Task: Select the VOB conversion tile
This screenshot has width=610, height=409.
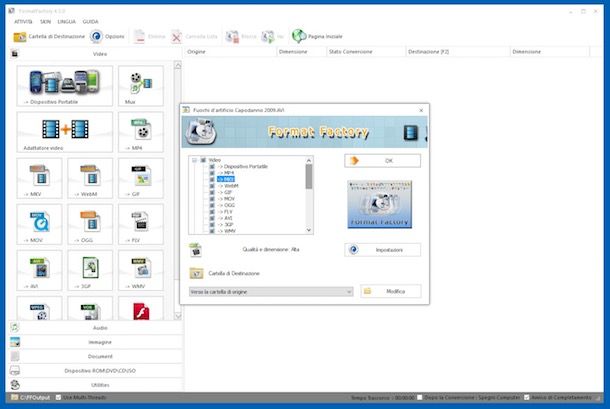Action: [90, 309]
